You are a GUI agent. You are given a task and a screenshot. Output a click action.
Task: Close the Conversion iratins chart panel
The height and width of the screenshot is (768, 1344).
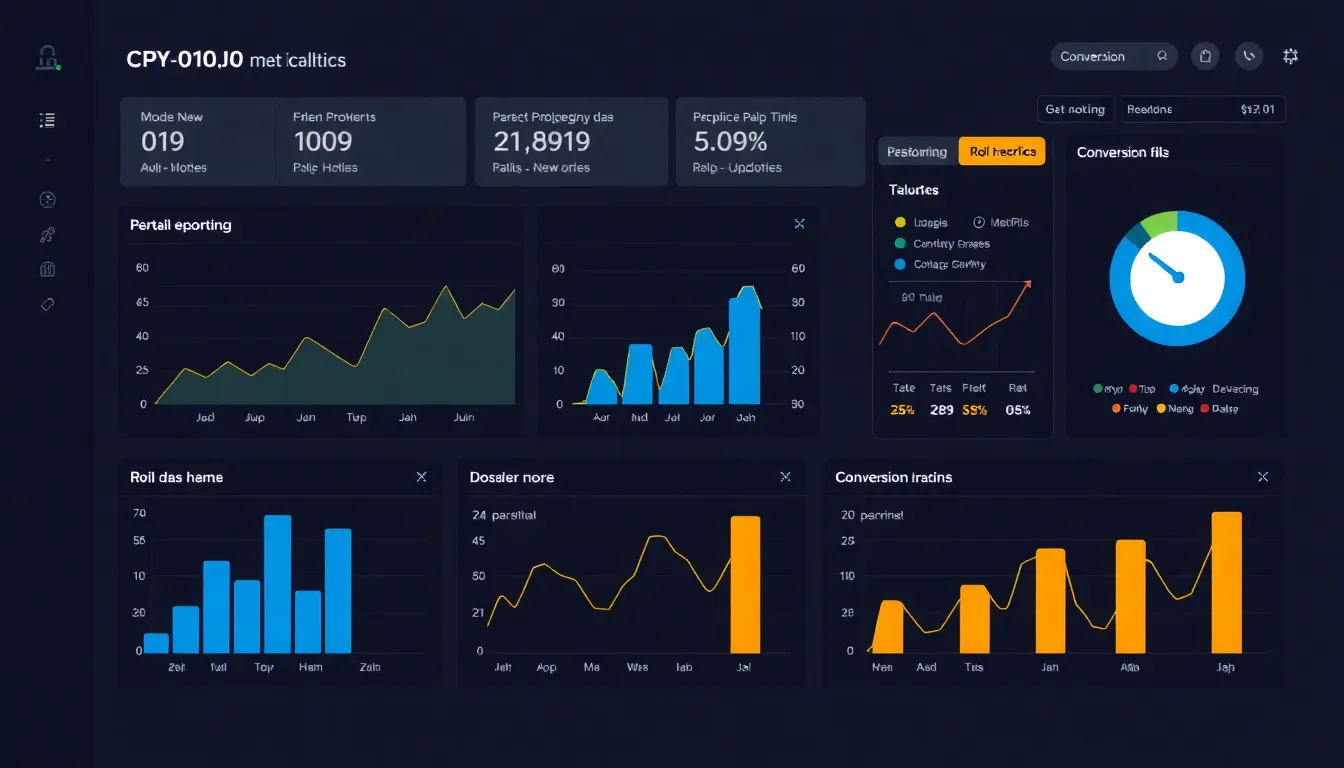click(x=1263, y=477)
